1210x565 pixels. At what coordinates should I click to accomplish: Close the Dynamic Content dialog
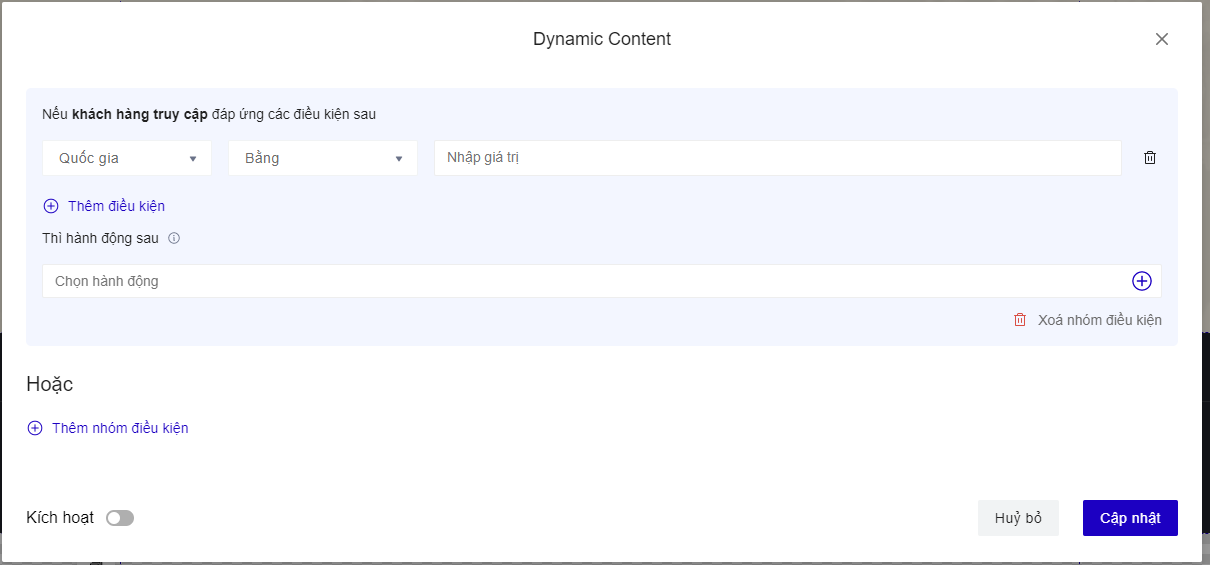(1161, 39)
